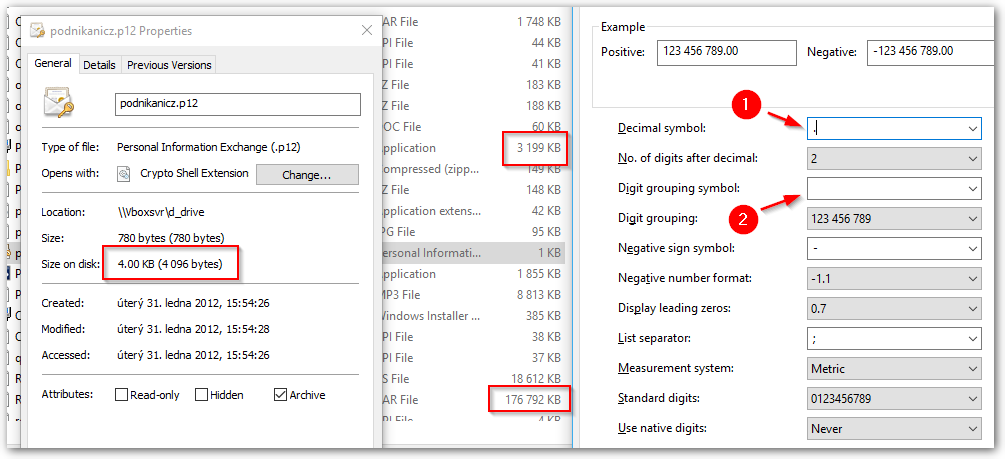Enable the Read-only attribute checkbox
Screen dimensions: 1005x459
[122, 395]
